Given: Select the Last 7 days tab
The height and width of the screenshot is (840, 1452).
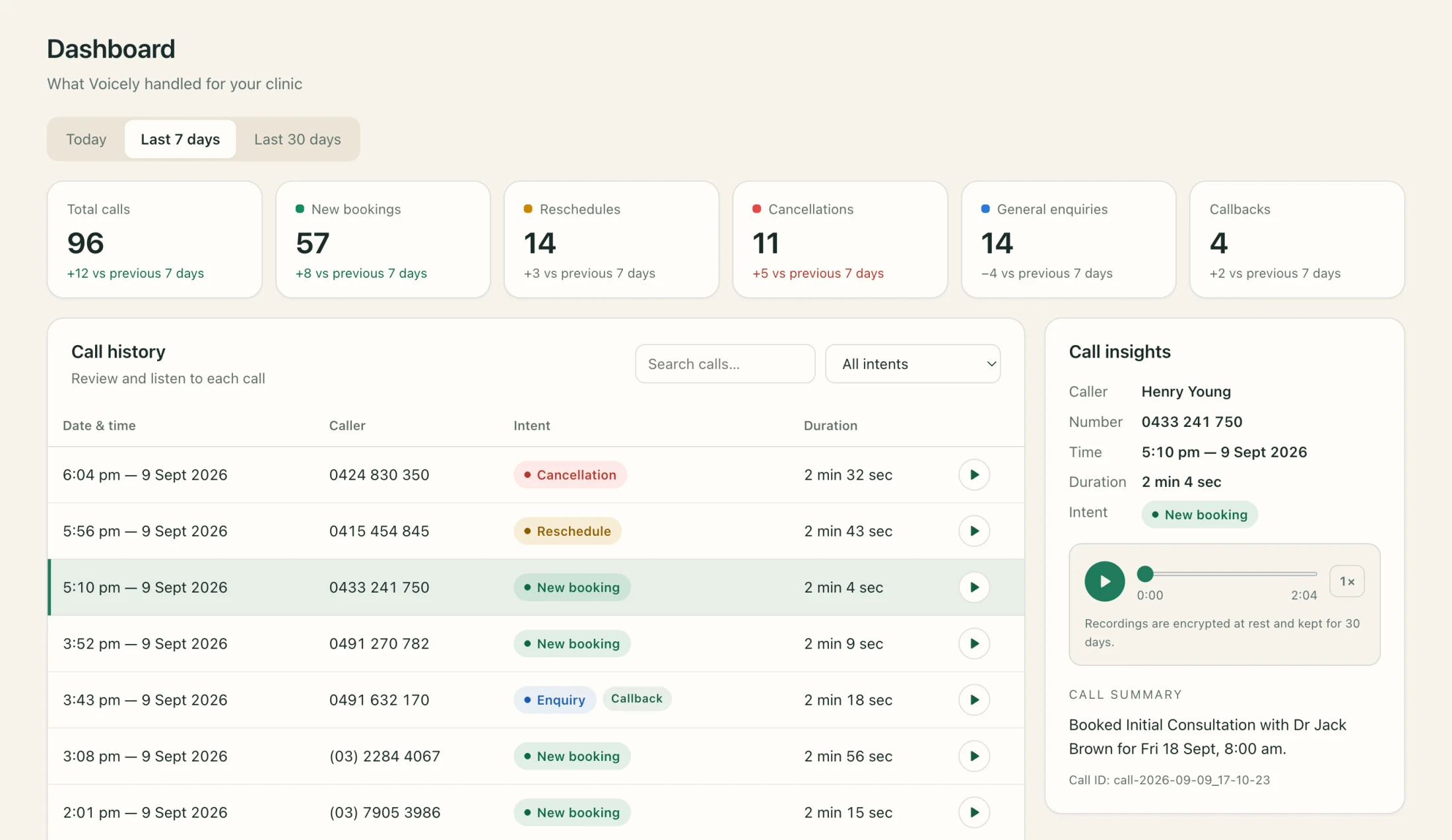Looking at the screenshot, I should pyautogui.click(x=180, y=139).
